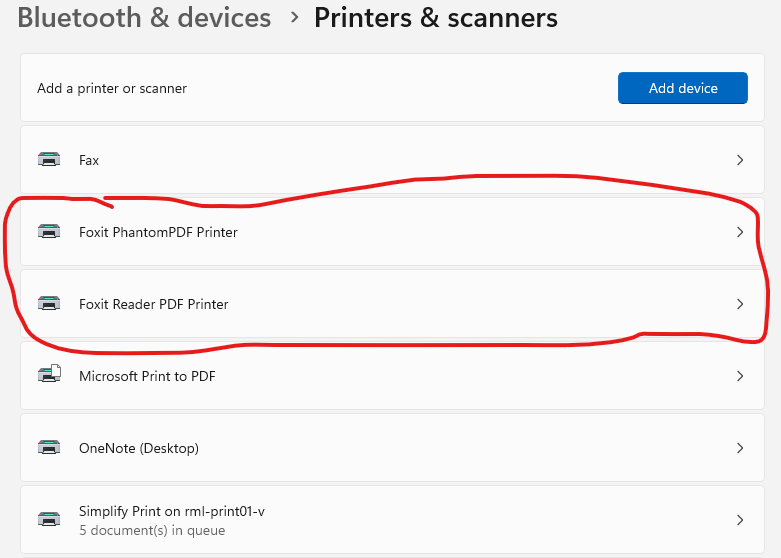Click the Simplify Print printer icon
The height and width of the screenshot is (558, 781).
click(49, 520)
